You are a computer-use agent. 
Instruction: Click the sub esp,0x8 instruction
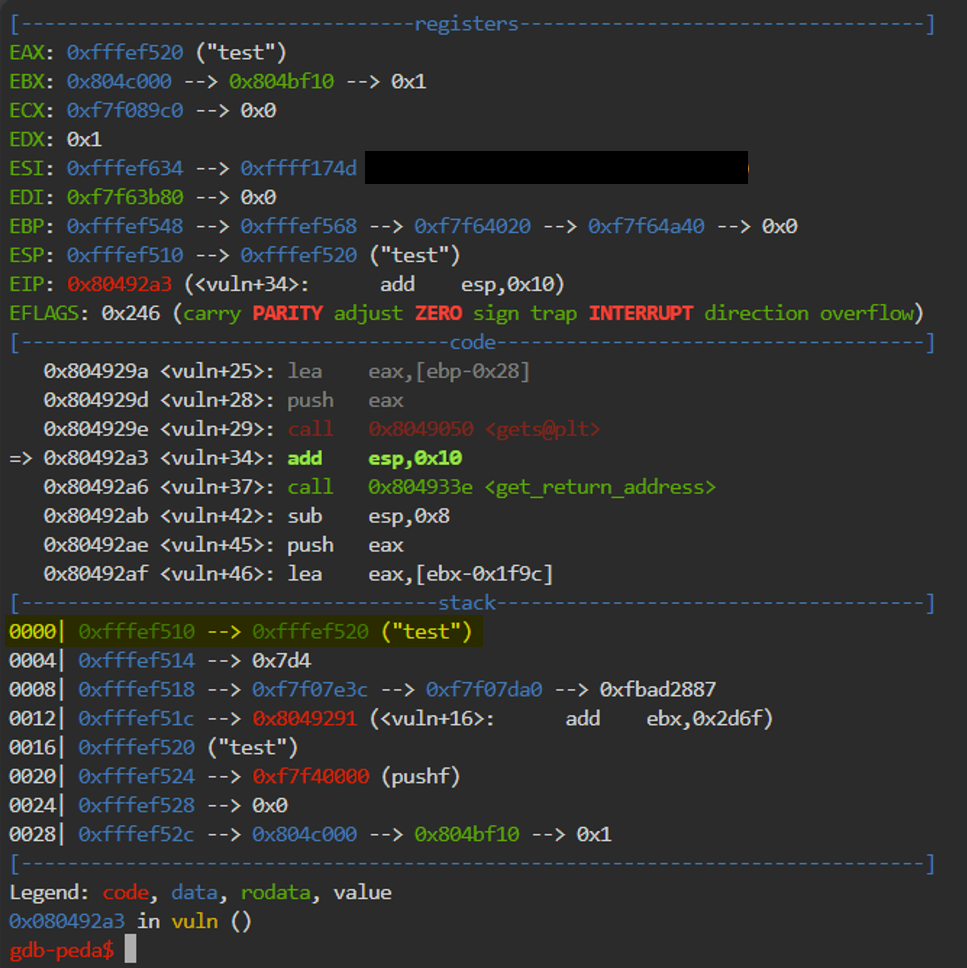pyautogui.click(x=369, y=515)
